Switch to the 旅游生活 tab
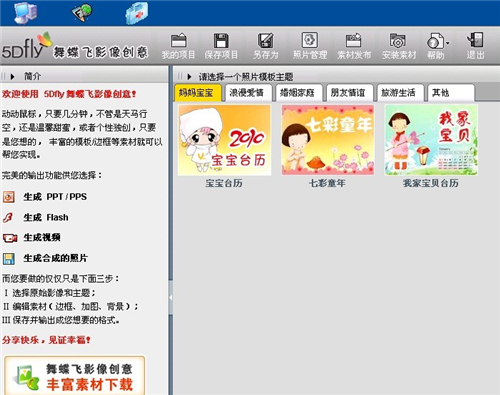Viewport: 500px width, 395px height. pos(400,93)
